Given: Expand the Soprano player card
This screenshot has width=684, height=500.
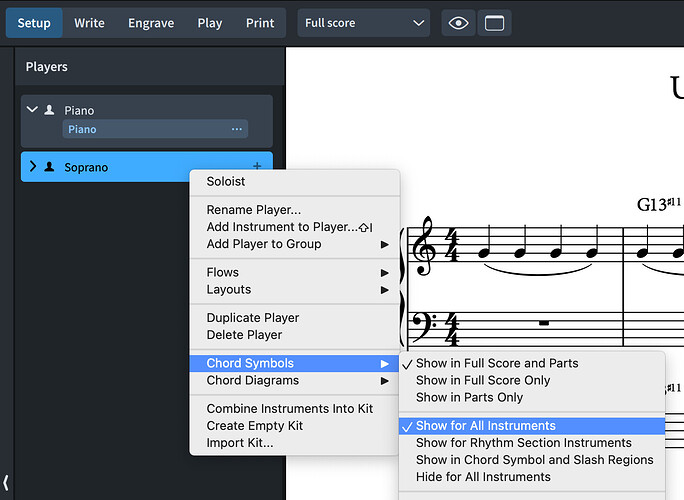Looking at the screenshot, I should pos(32,167).
